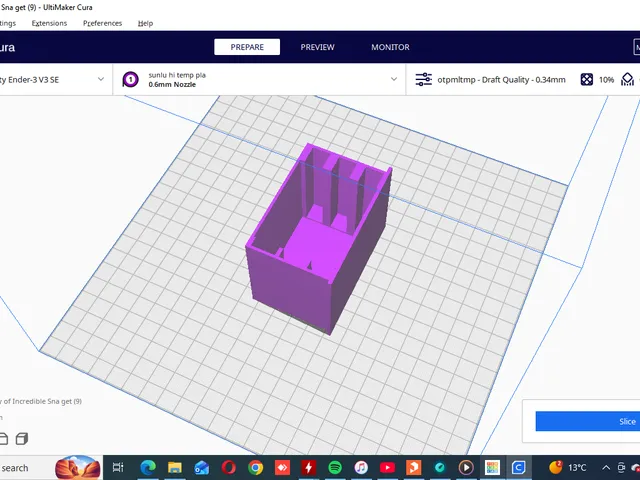640x480 pixels.
Task: Click the 'Incredible Sna get (9)' job name
Action: pos(47,401)
